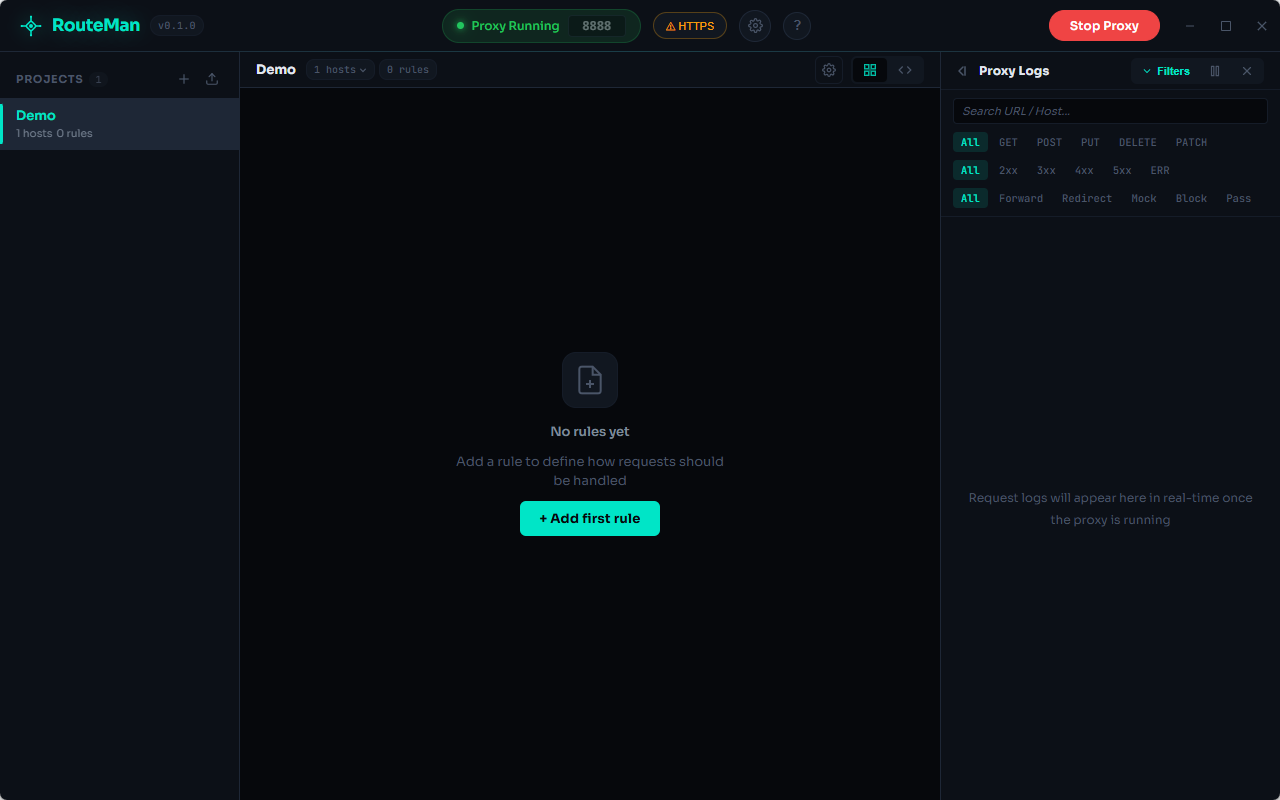The height and width of the screenshot is (800, 1280).
Task: Click the Proxy Logs panel title
Action: coord(1014,71)
